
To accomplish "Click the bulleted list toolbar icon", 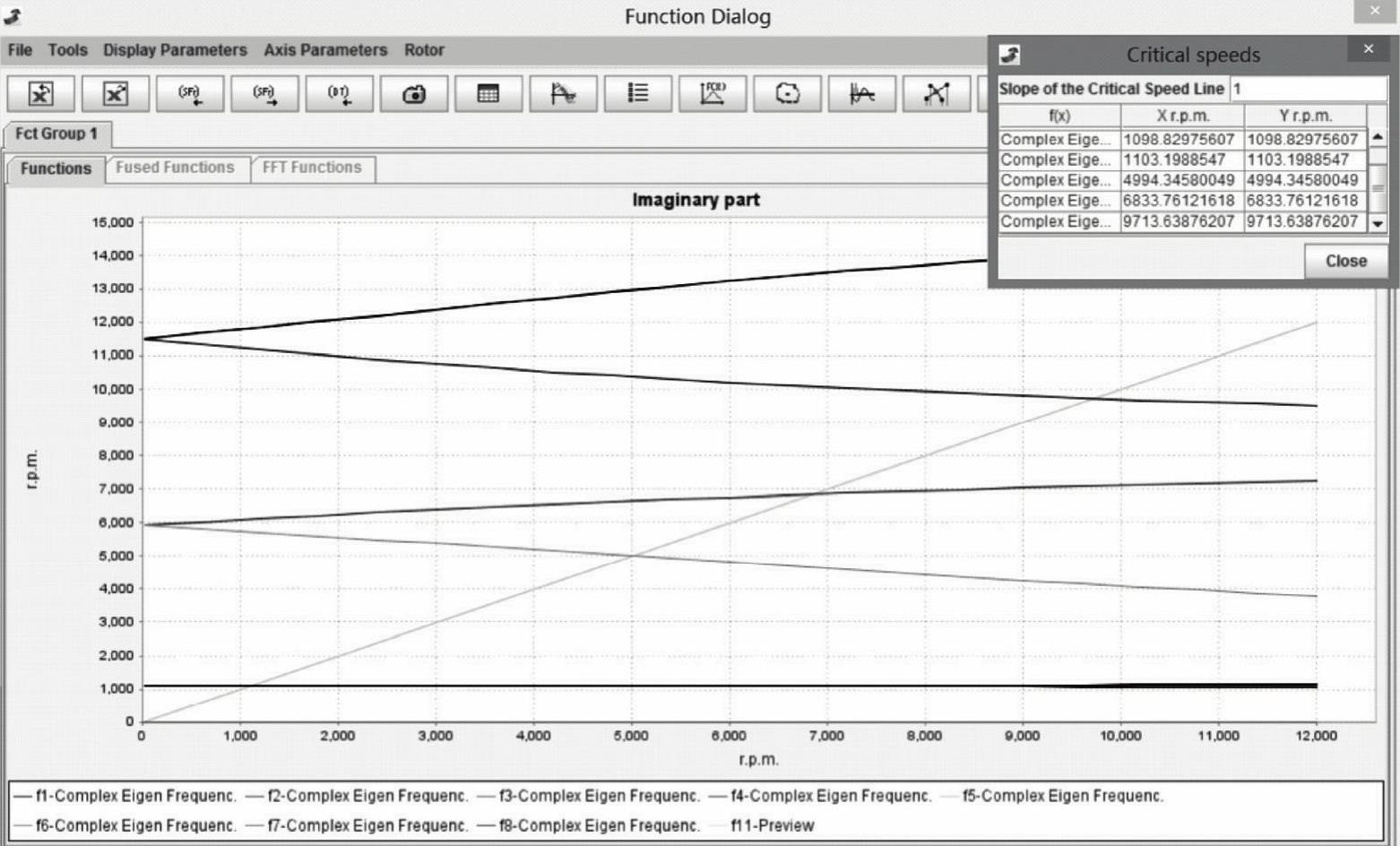I will (637, 94).
